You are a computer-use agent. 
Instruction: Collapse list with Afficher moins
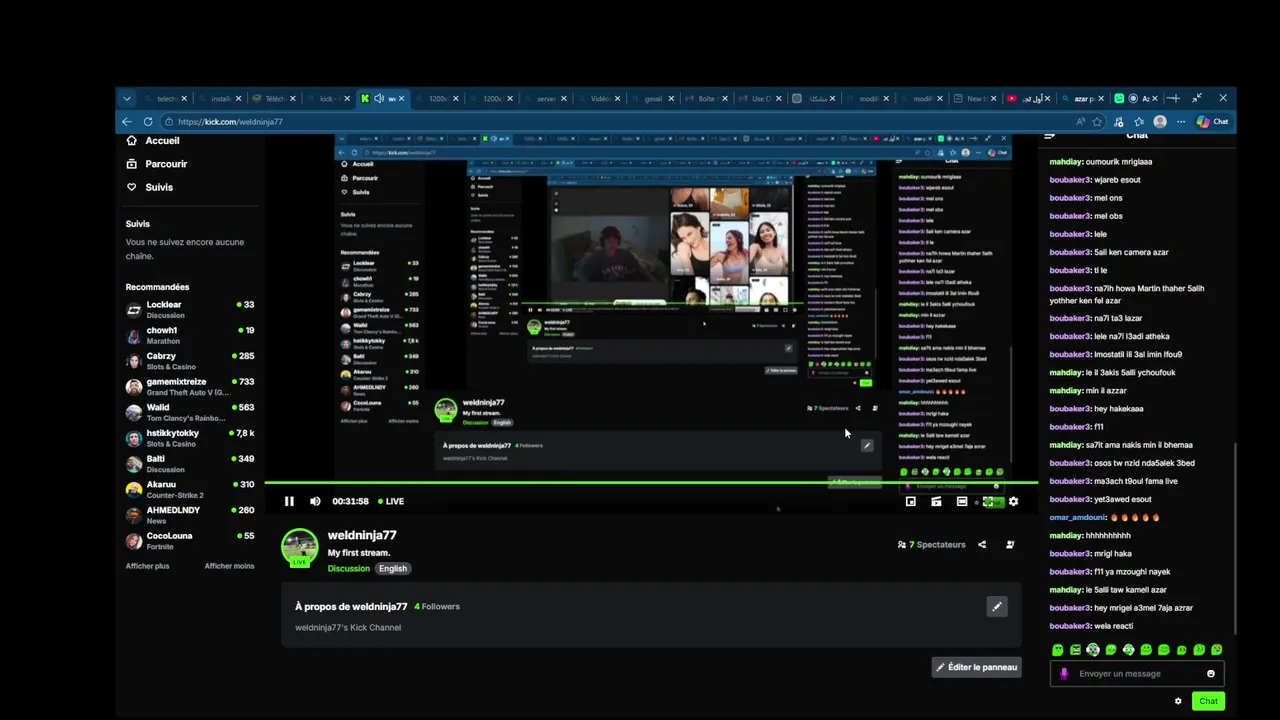[x=229, y=566]
